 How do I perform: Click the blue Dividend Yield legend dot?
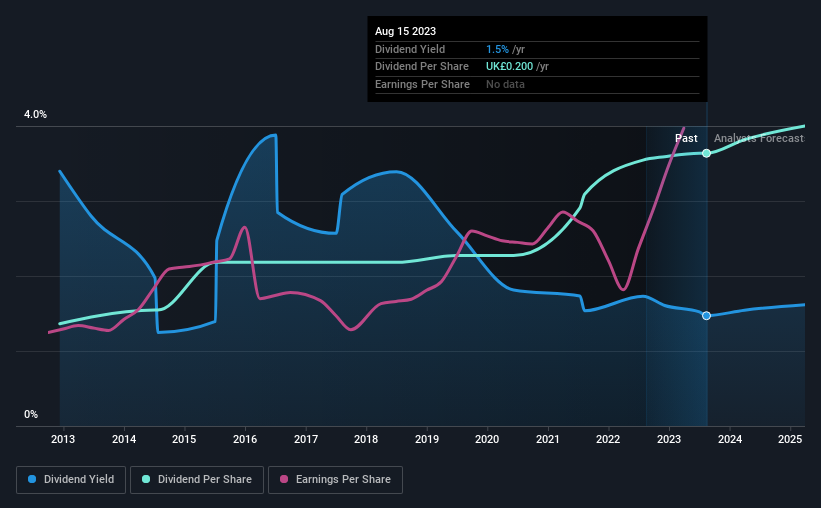32,479
